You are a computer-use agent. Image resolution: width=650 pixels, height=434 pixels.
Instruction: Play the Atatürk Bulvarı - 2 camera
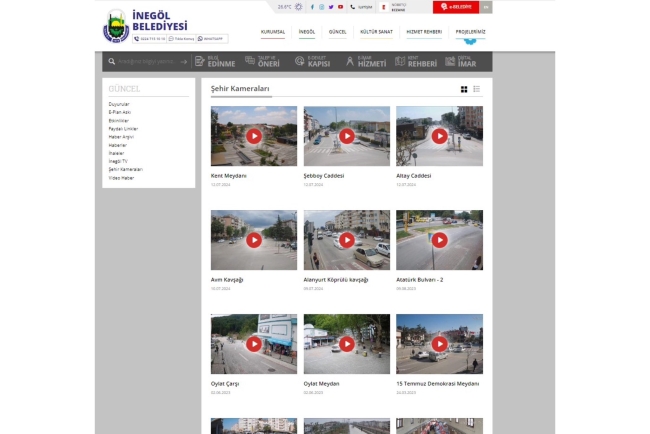tap(439, 240)
